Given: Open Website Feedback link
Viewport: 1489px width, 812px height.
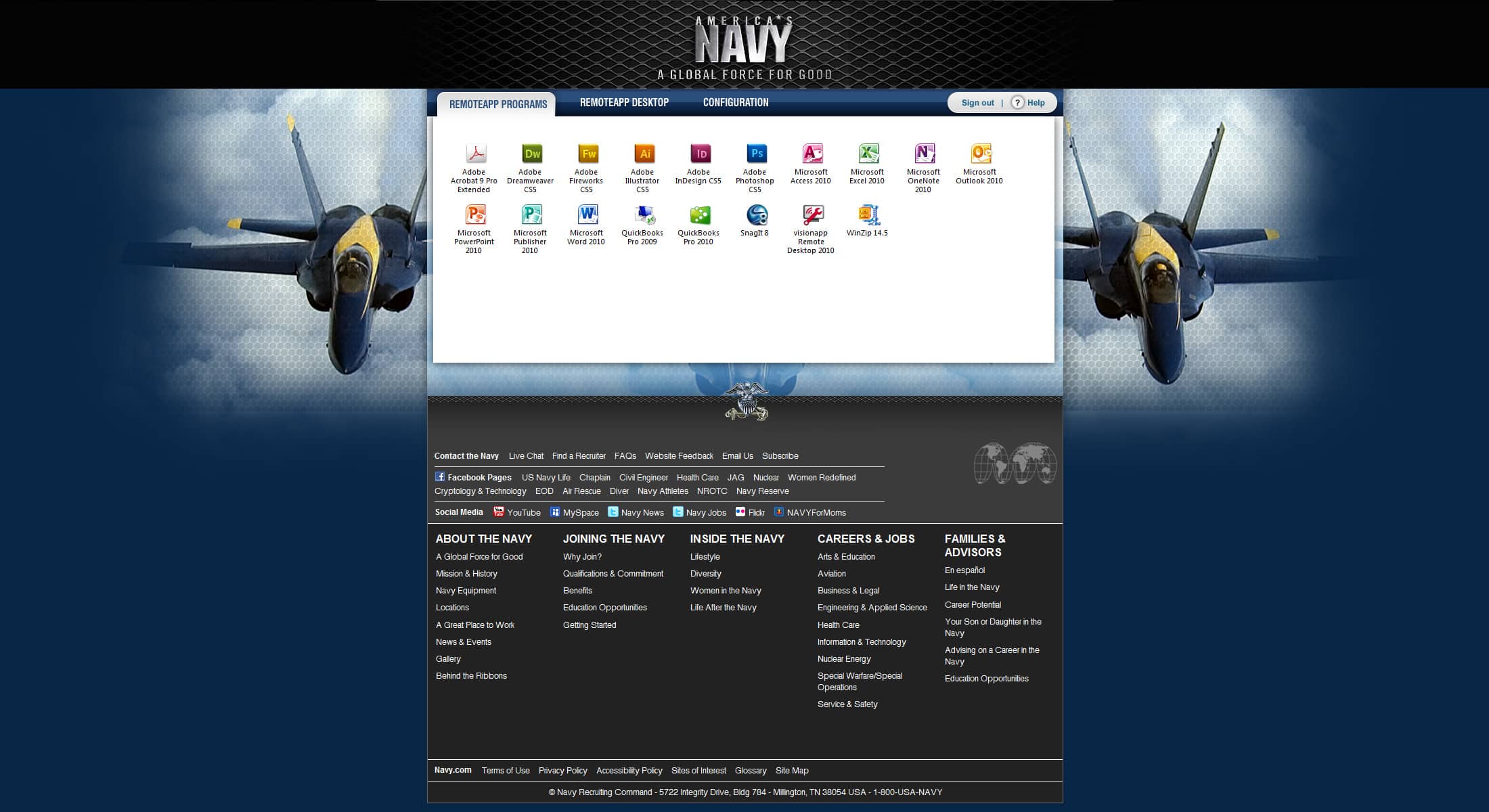Looking at the screenshot, I should pos(679,456).
